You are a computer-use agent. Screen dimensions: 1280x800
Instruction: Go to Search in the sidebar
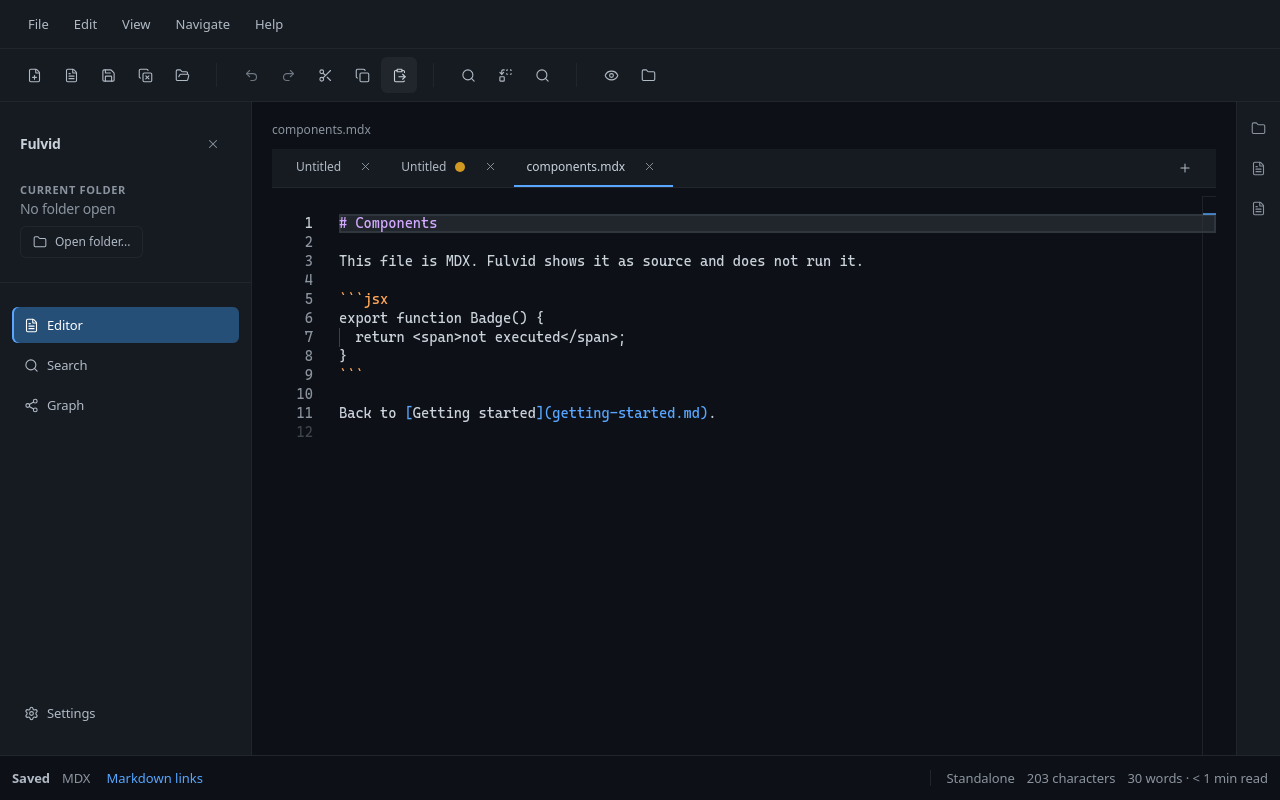pos(125,365)
